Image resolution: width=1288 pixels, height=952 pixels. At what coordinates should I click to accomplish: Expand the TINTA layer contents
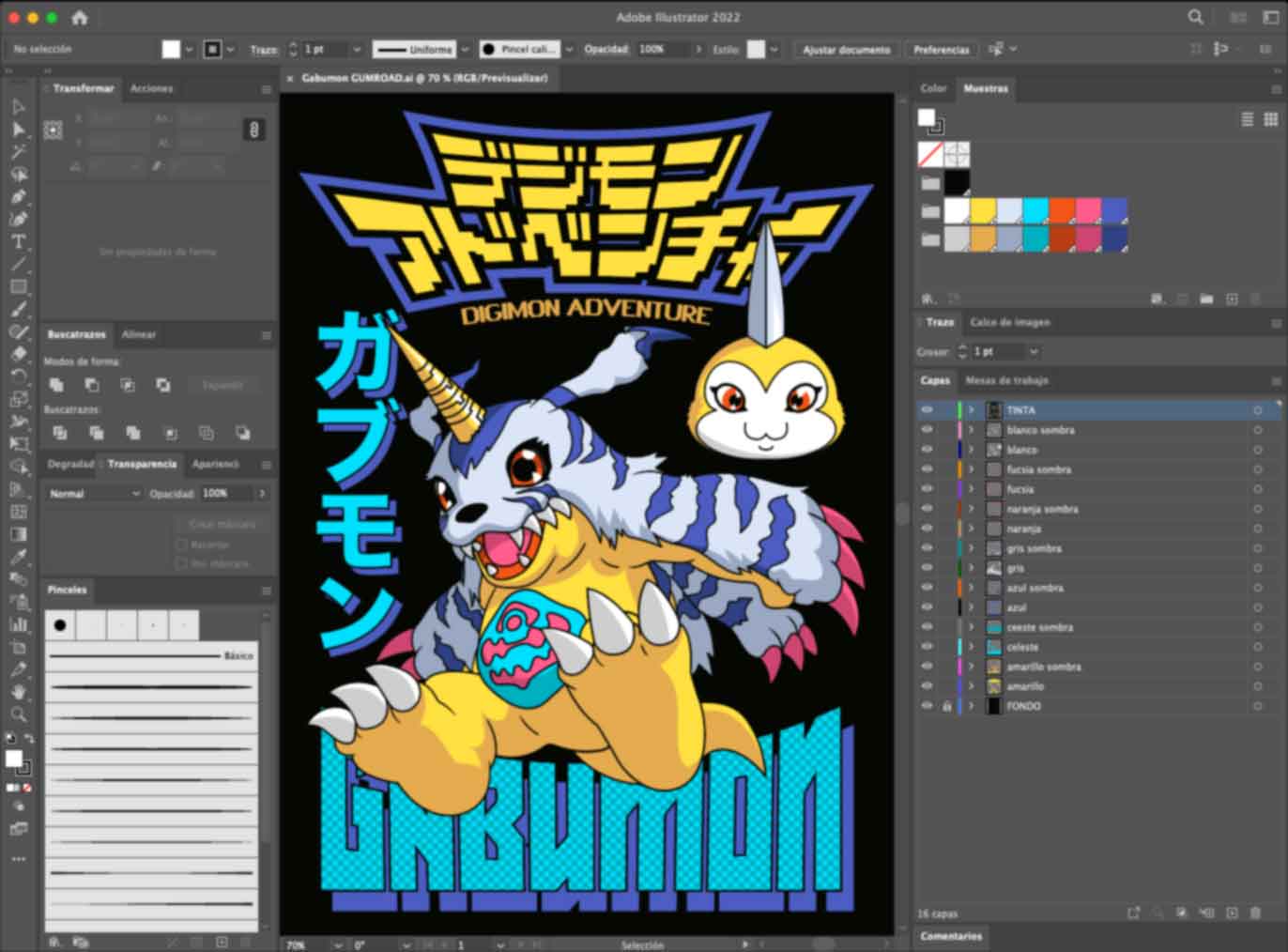(x=973, y=409)
